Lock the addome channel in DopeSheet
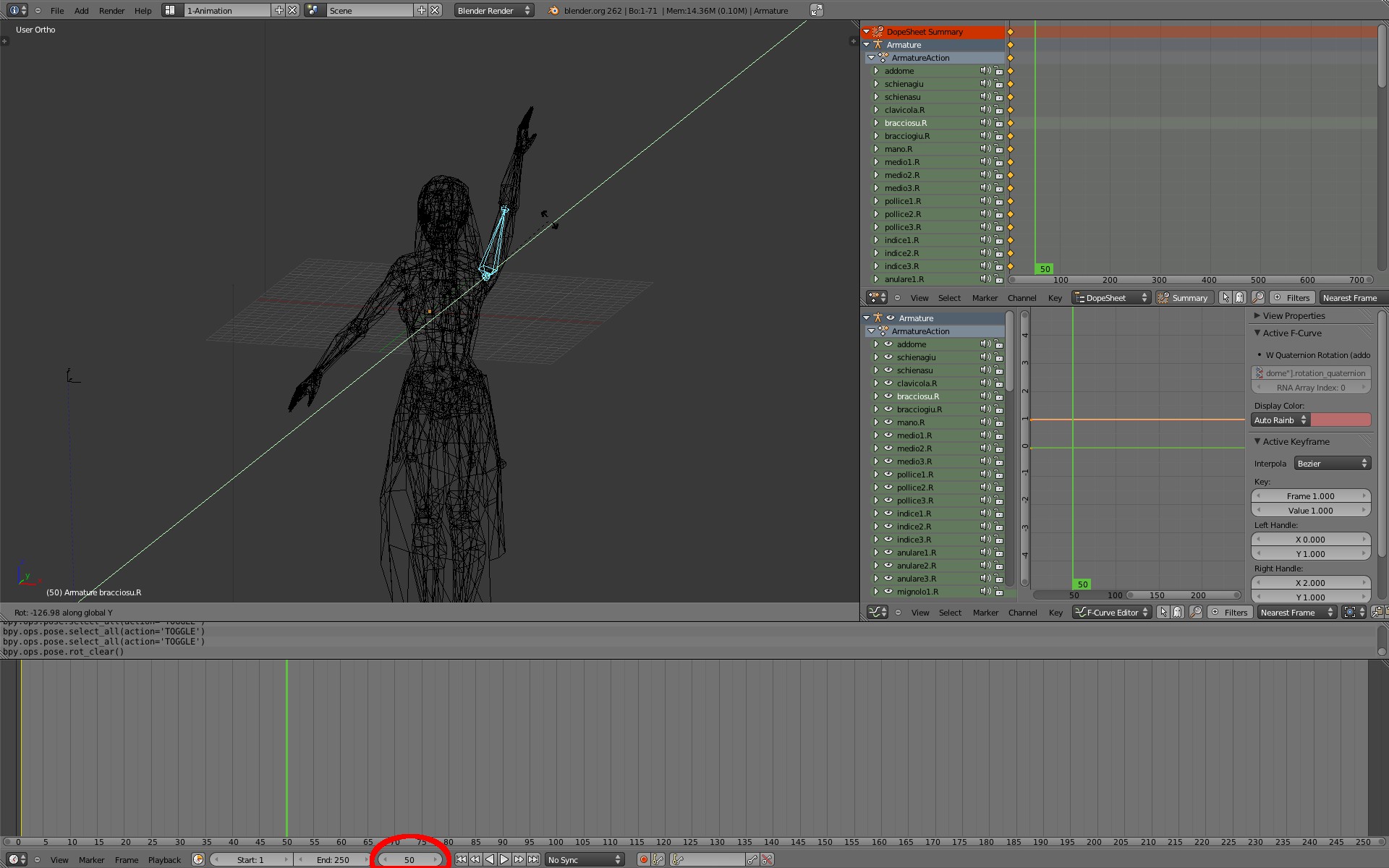This screenshot has width=1389, height=868. pyautogui.click(x=998, y=71)
